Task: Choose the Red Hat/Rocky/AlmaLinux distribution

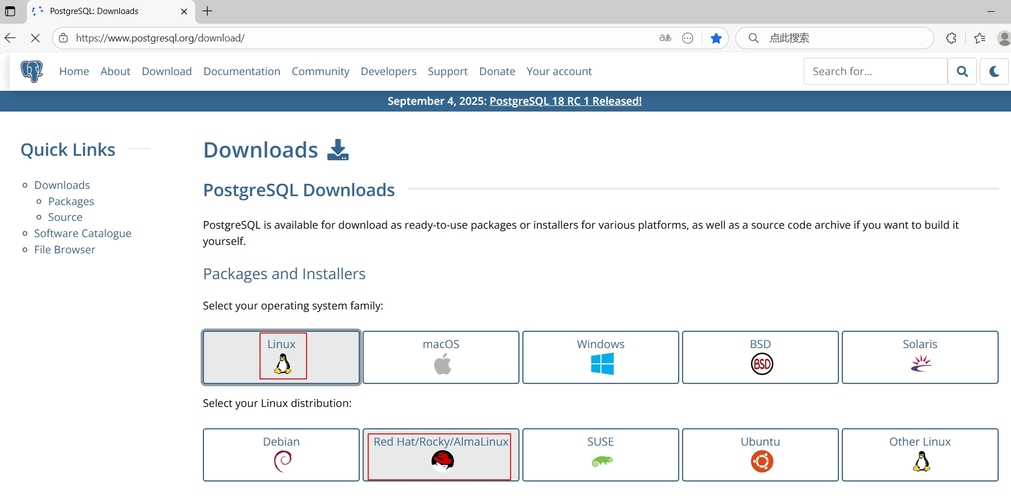Action: (x=441, y=454)
